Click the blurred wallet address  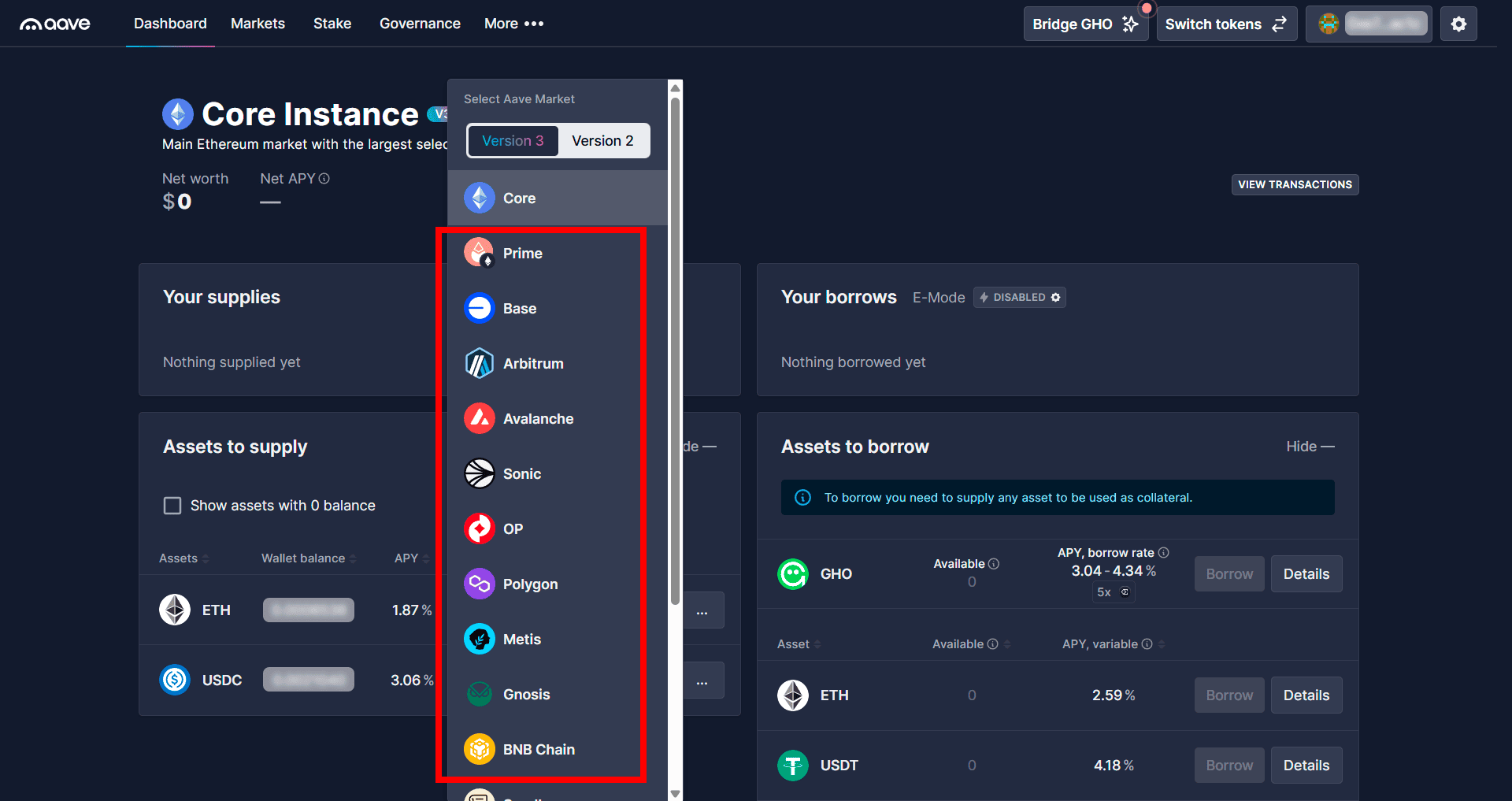pyautogui.click(x=1386, y=24)
